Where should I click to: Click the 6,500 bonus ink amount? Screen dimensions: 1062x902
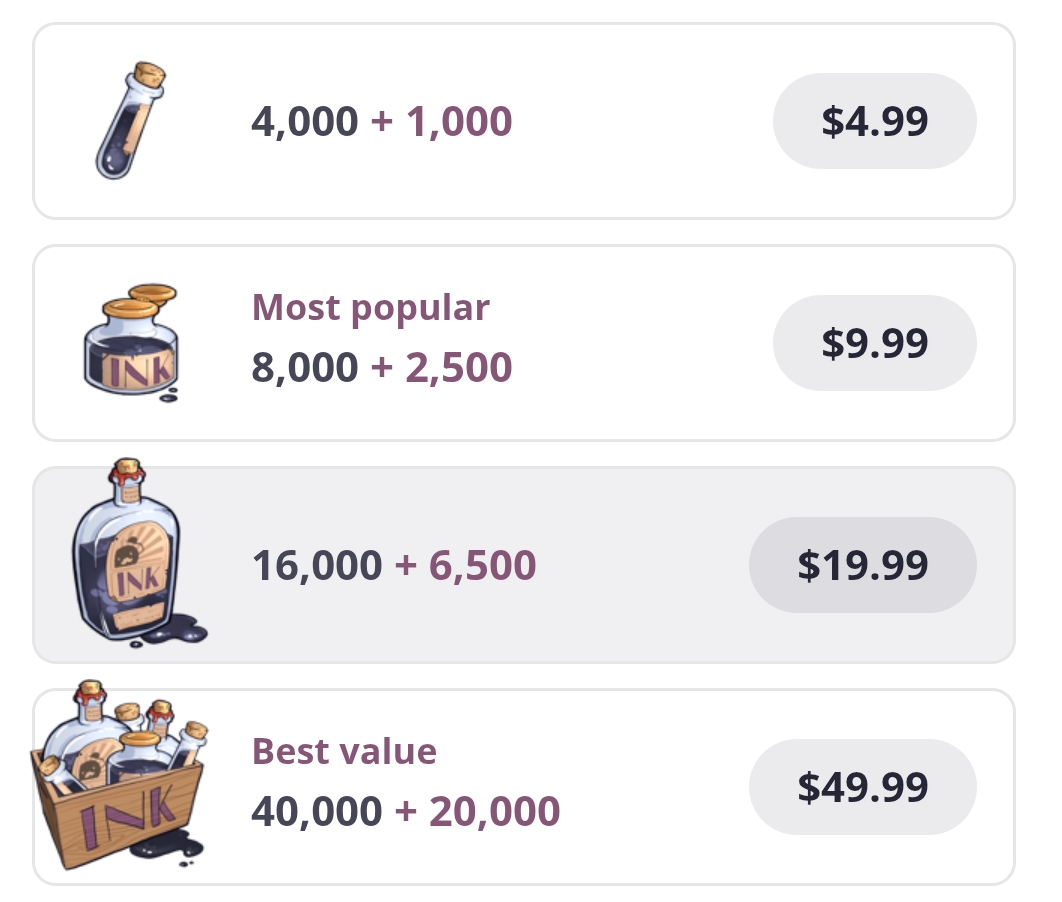pyautogui.click(x=482, y=565)
